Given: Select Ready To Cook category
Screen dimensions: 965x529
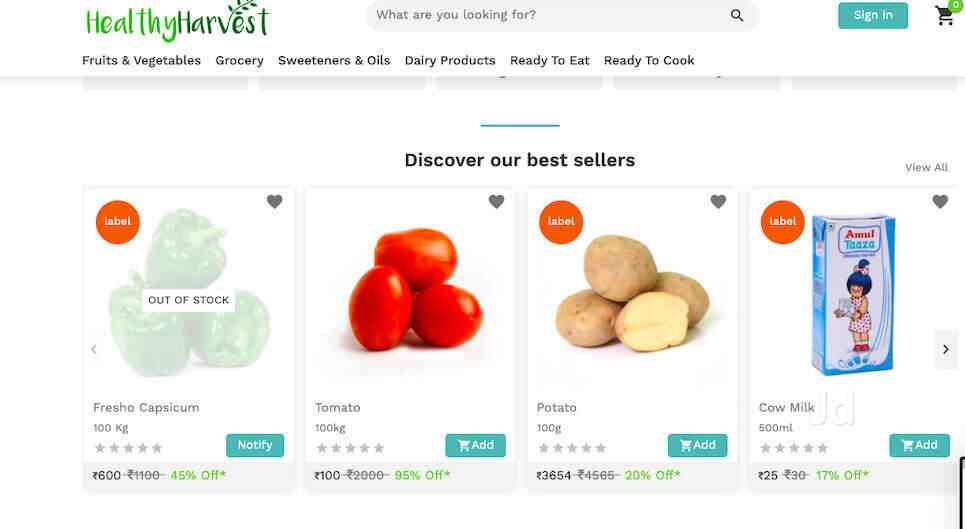Looking at the screenshot, I should (x=649, y=60).
